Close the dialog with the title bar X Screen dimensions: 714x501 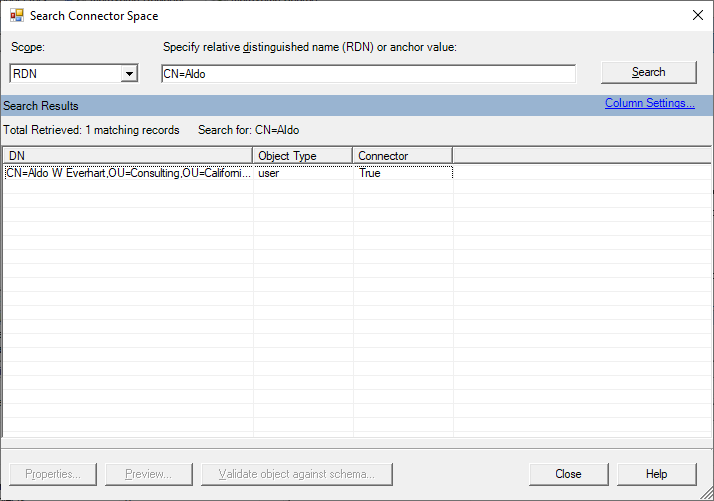pos(697,16)
